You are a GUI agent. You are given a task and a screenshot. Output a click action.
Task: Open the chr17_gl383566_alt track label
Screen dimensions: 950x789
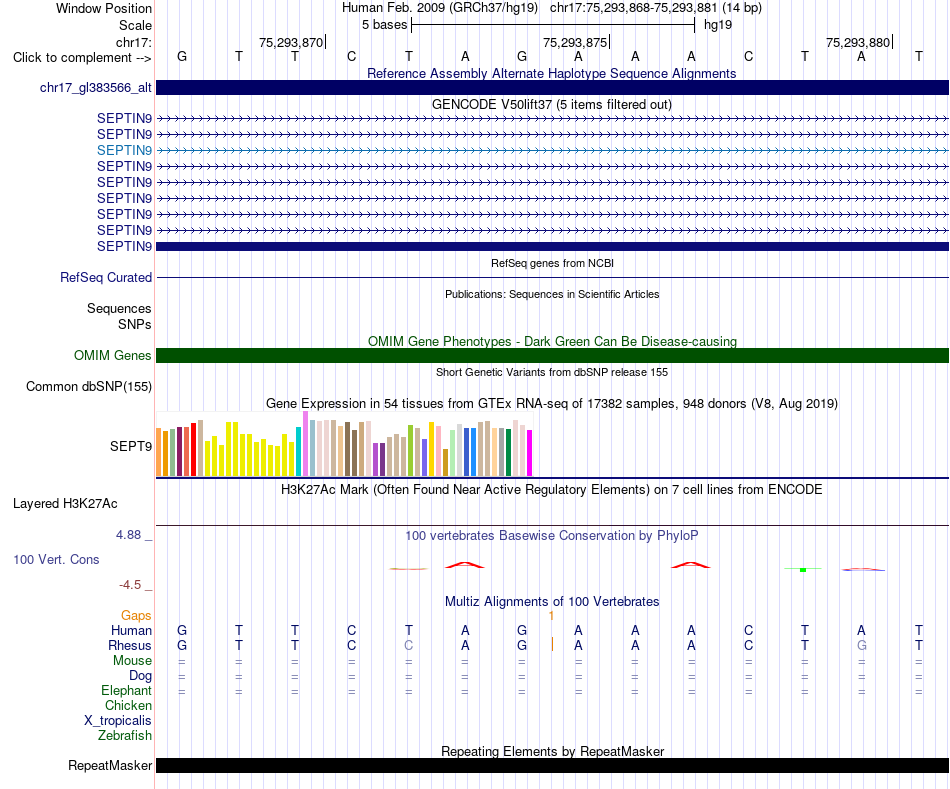pyautogui.click(x=96, y=87)
